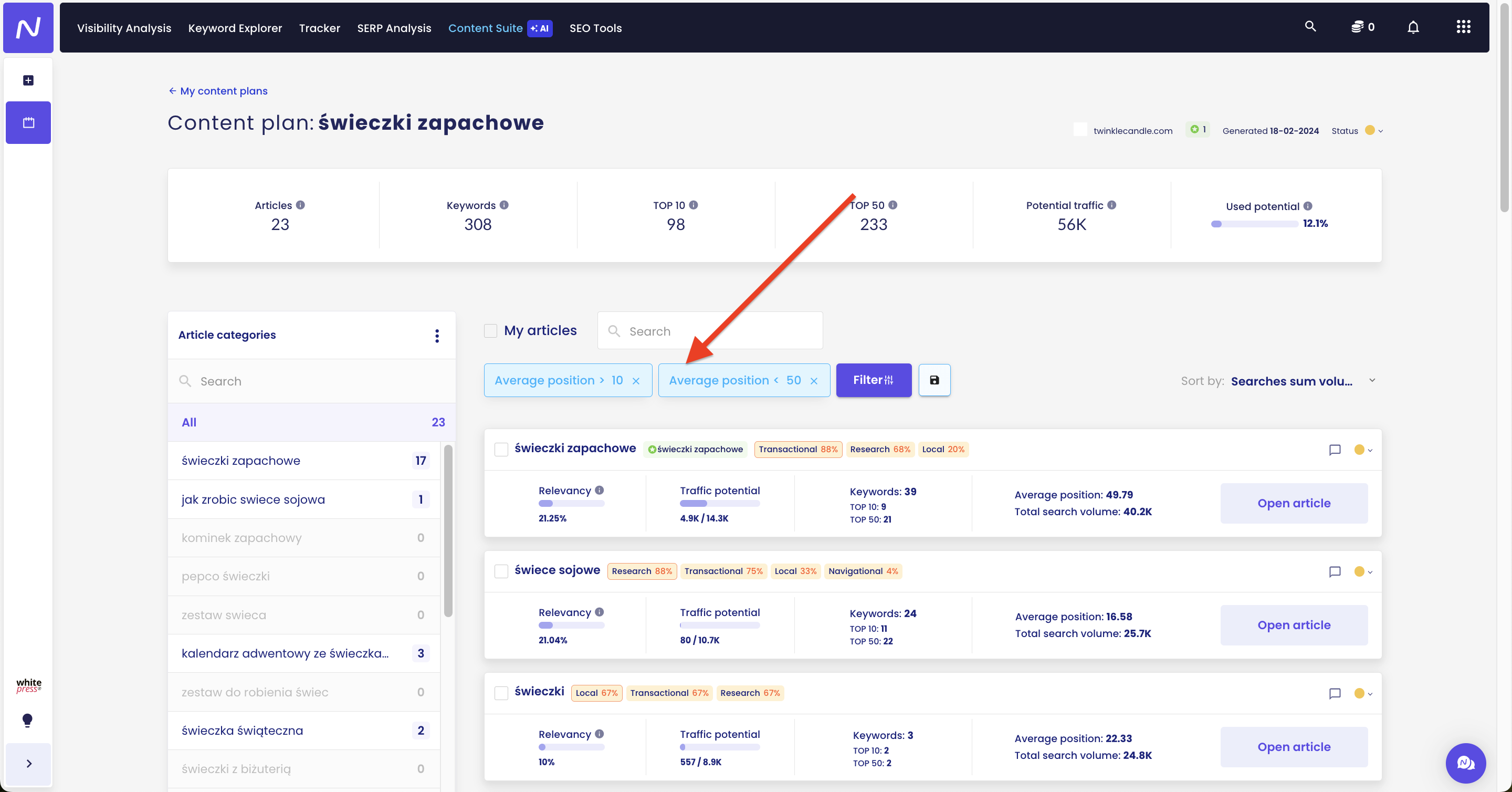Open the plan Status dropdown
Image resolution: width=1512 pixels, height=792 pixels.
1373,130
